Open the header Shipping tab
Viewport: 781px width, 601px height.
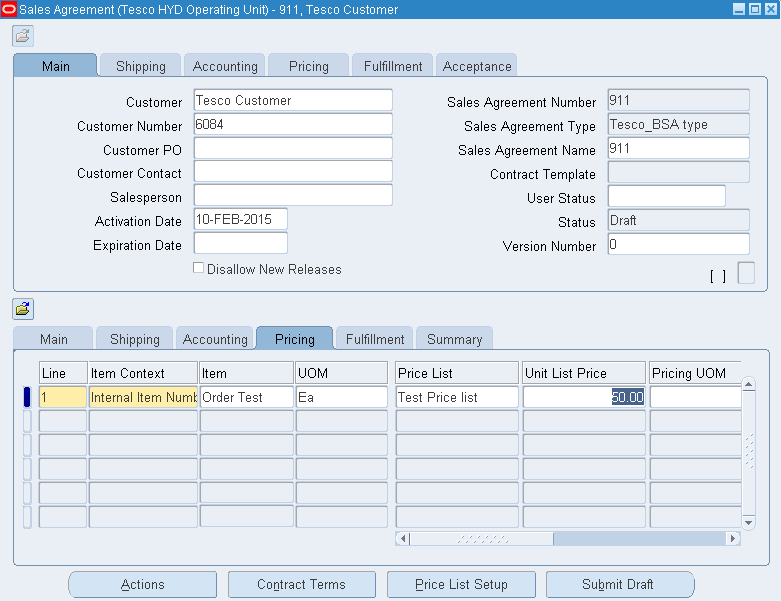tap(140, 66)
